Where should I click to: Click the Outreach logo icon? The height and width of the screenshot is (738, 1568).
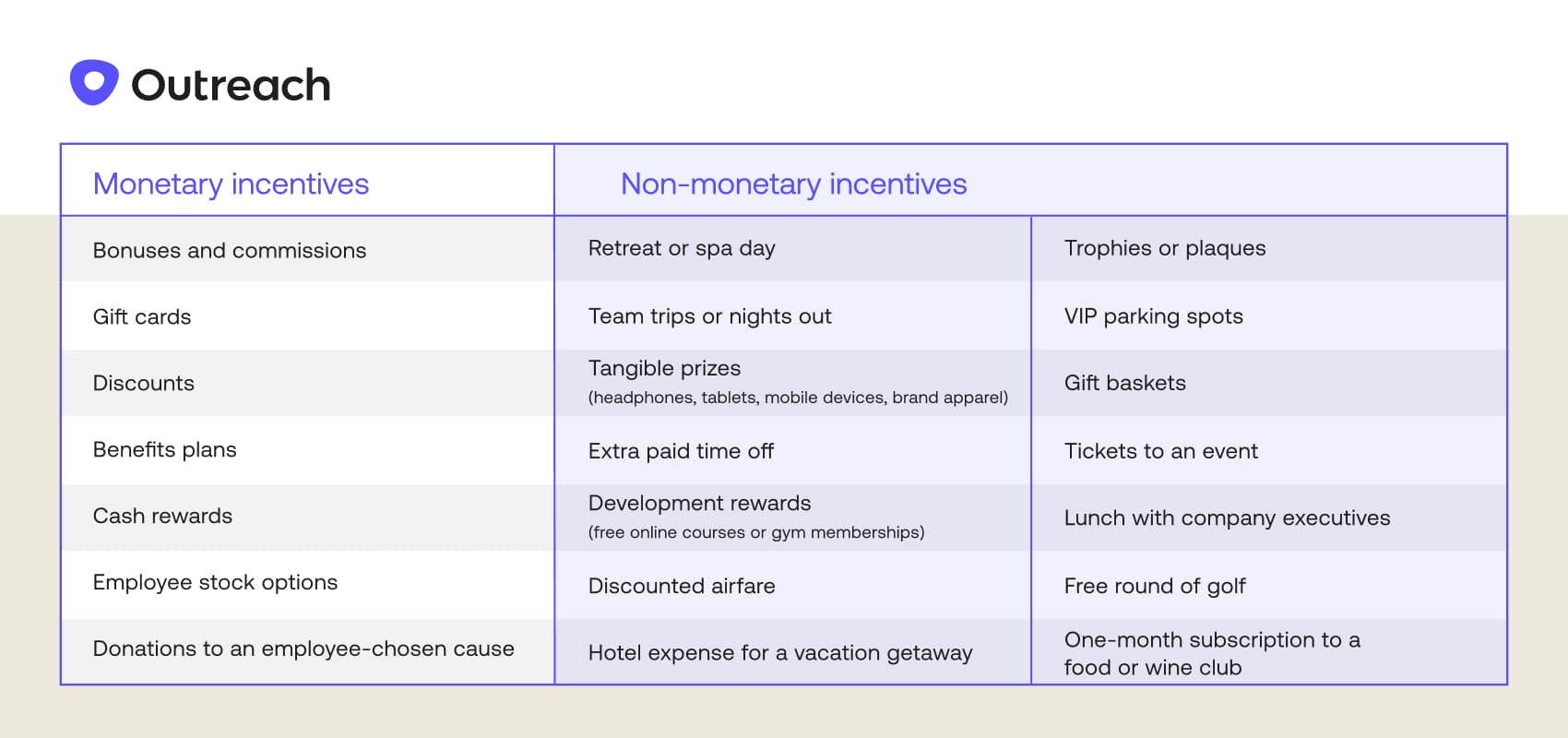click(94, 83)
